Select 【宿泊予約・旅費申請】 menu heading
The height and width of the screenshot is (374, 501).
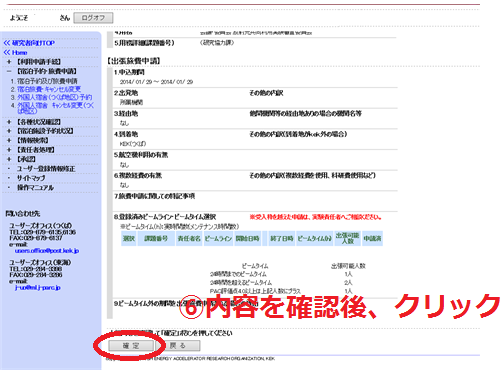tap(47, 71)
